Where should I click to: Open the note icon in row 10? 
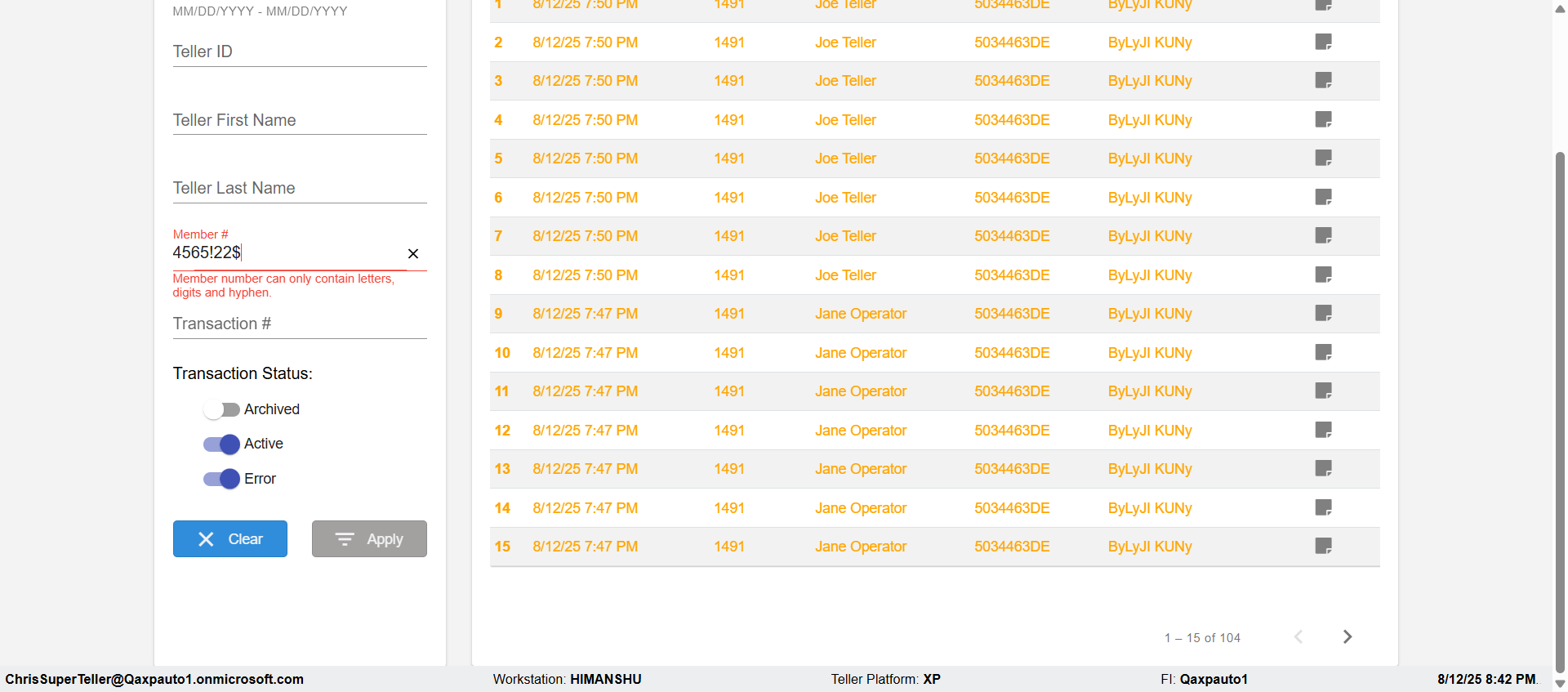1323,352
